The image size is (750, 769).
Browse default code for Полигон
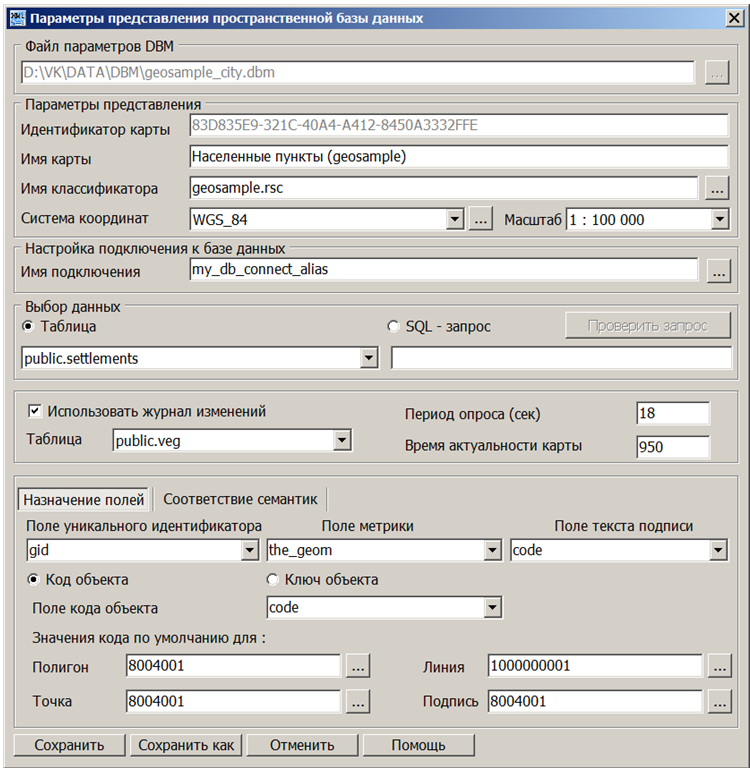point(357,665)
